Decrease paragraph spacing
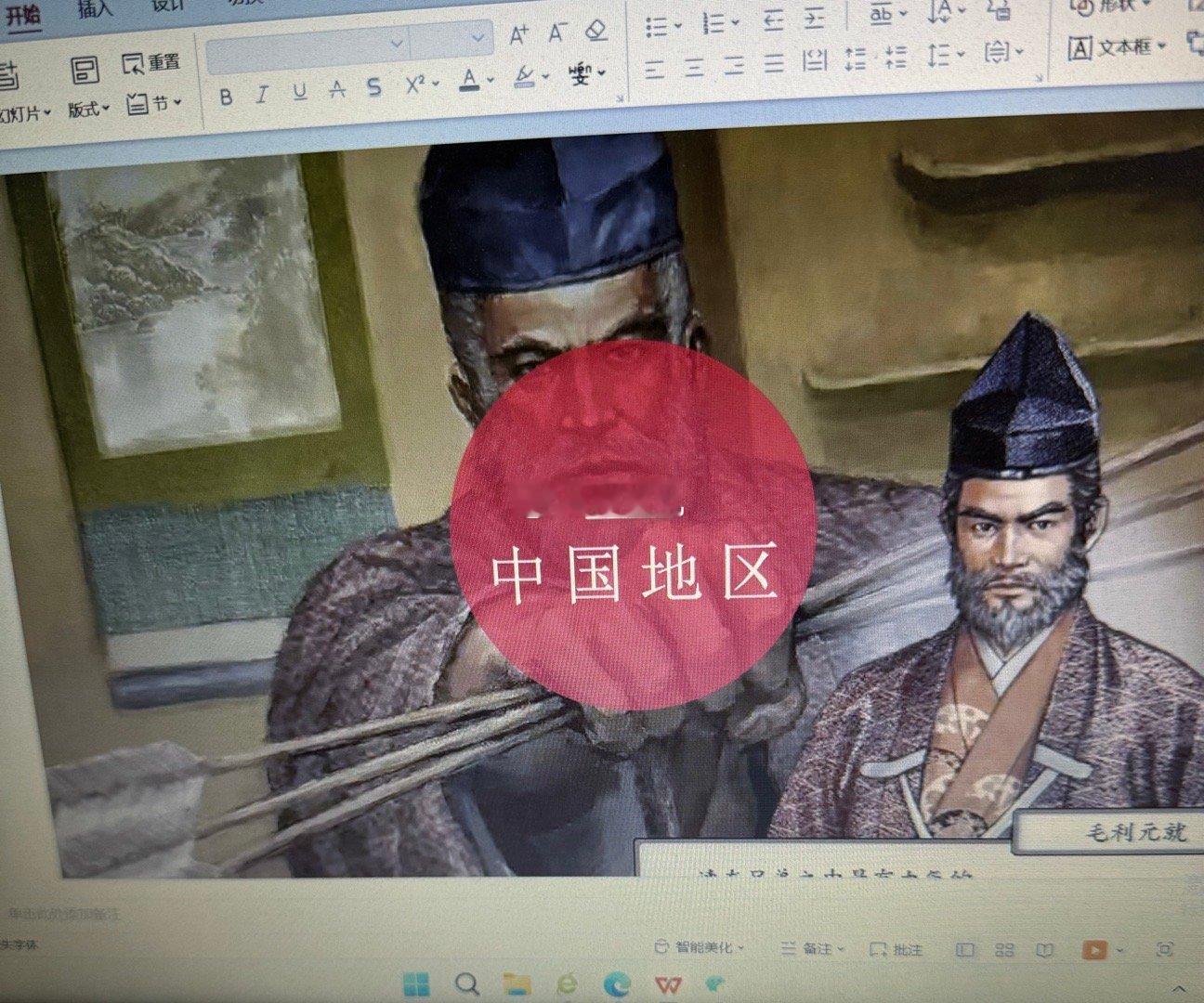Viewport: 1204px width, 1003px height. coord(896,58)
